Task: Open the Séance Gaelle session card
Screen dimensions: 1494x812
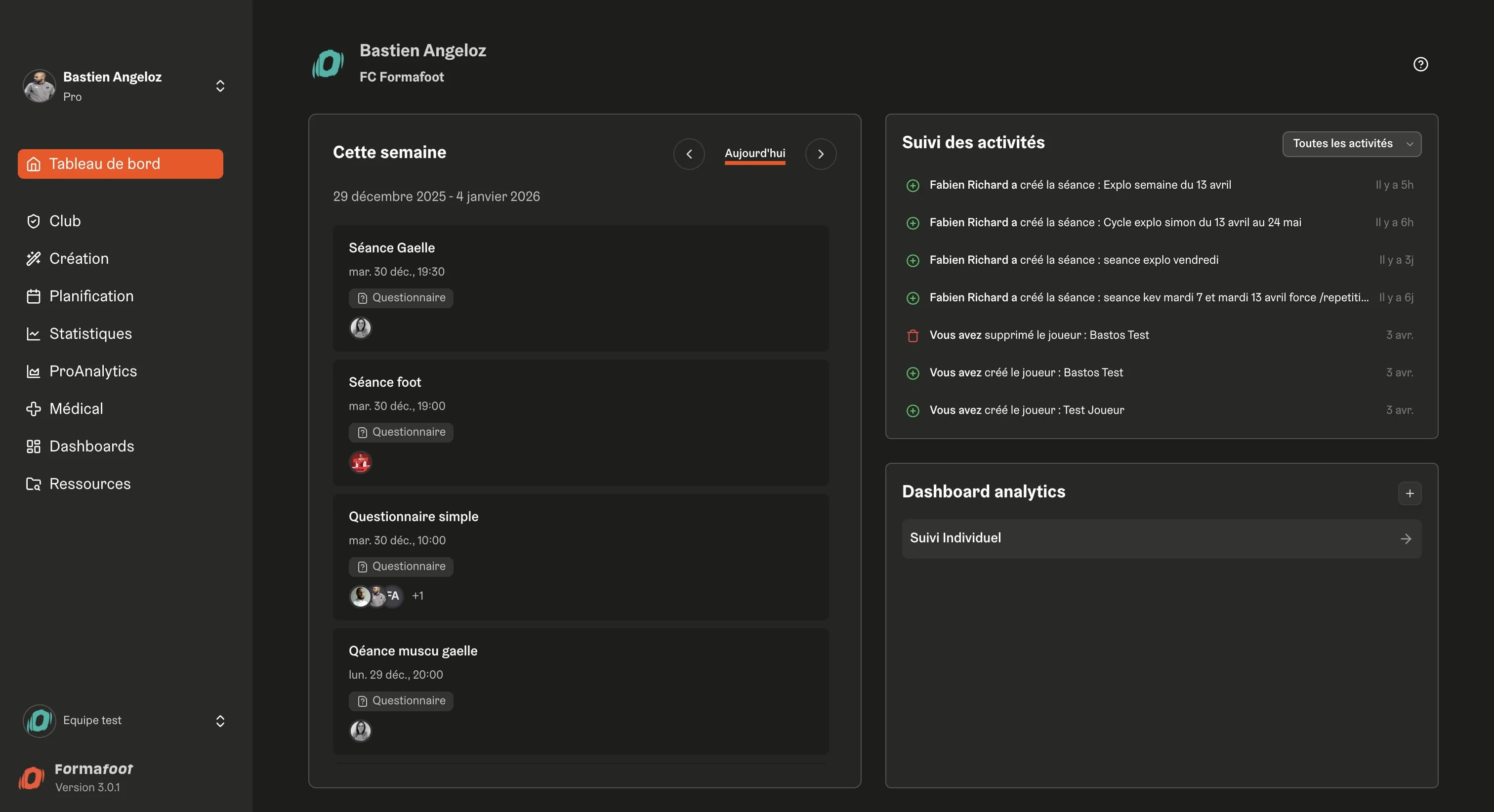Action: click(x=580, y=287)
